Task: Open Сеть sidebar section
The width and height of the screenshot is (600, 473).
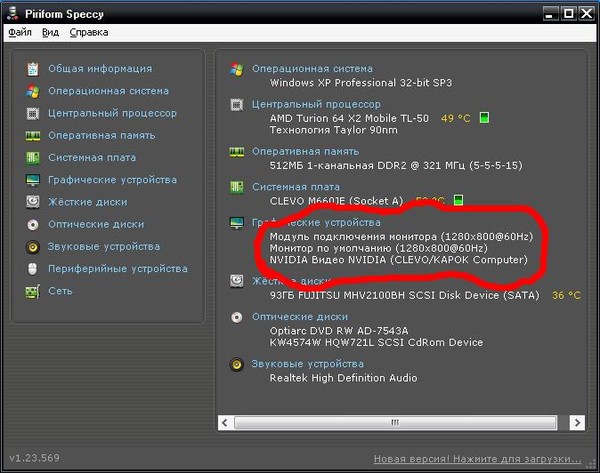Action: pyautogui.click(x=60, y=291)
